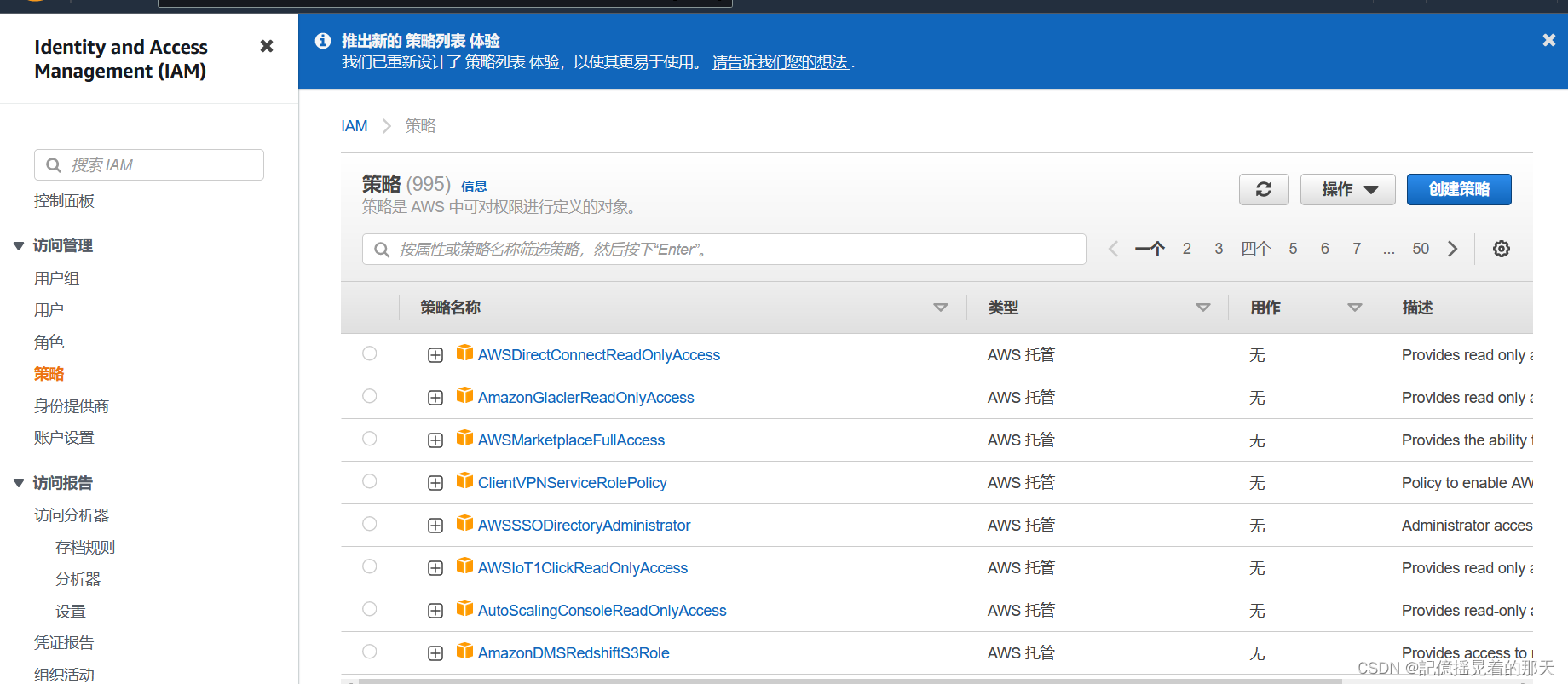
Task: Open 访问分析器 in sidebar
Action: [x=72, y=515]
